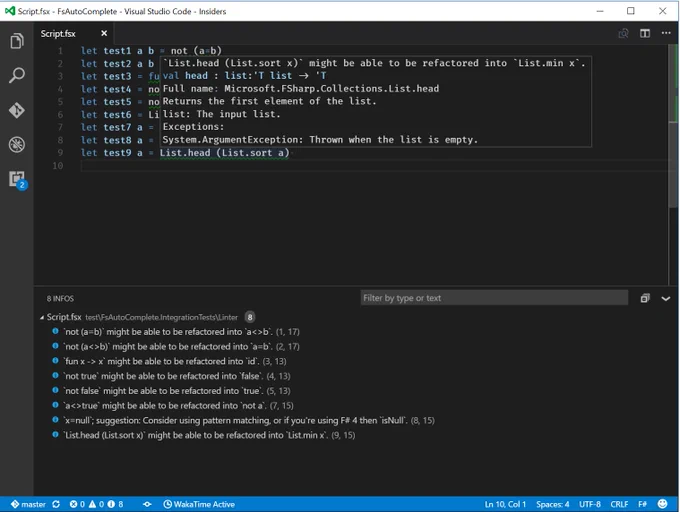Click List.head on line 9 of code
680x512 pixels.
(x=185, y=153)
